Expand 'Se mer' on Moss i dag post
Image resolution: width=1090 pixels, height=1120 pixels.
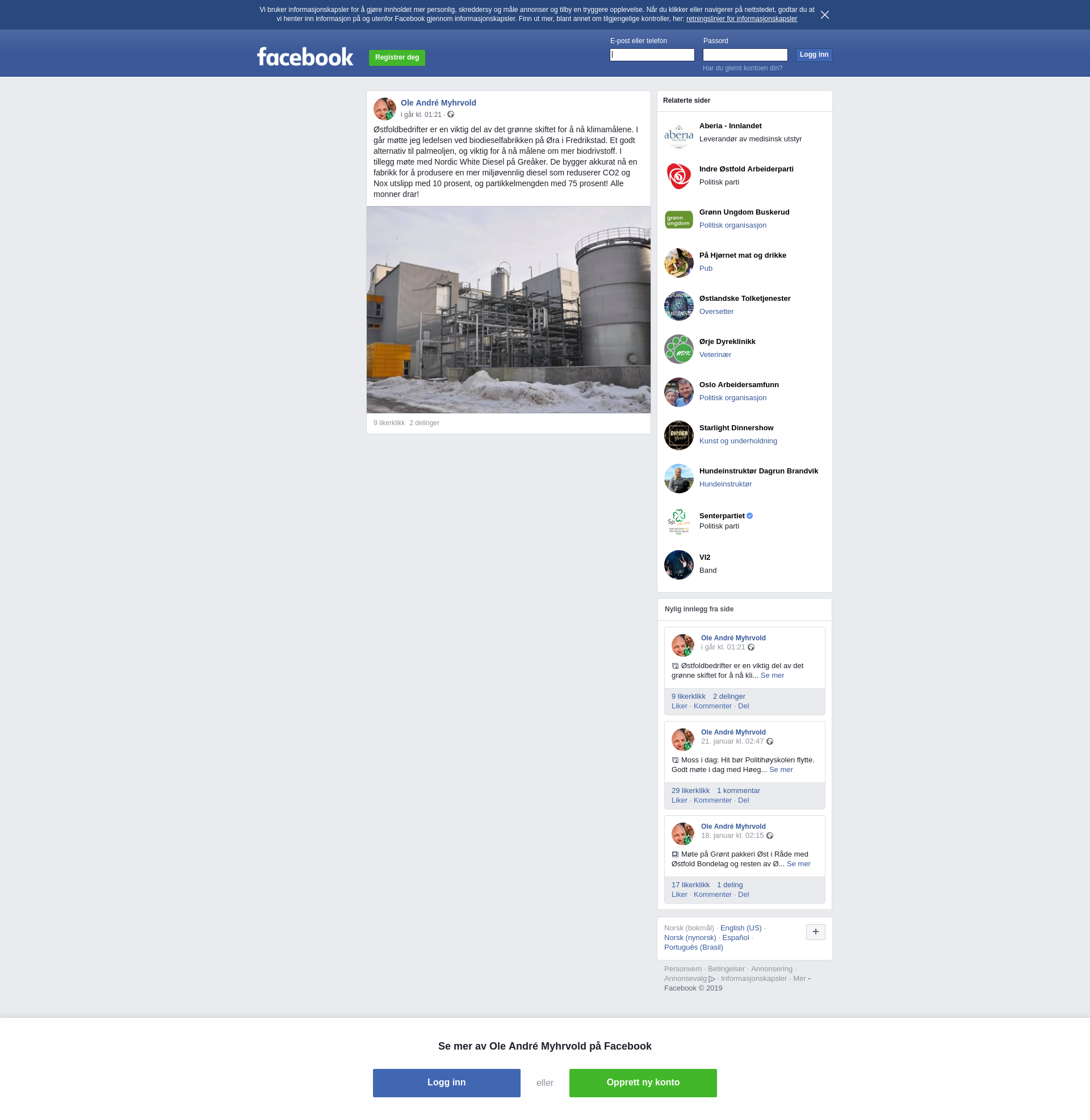[x=781, y=770]
